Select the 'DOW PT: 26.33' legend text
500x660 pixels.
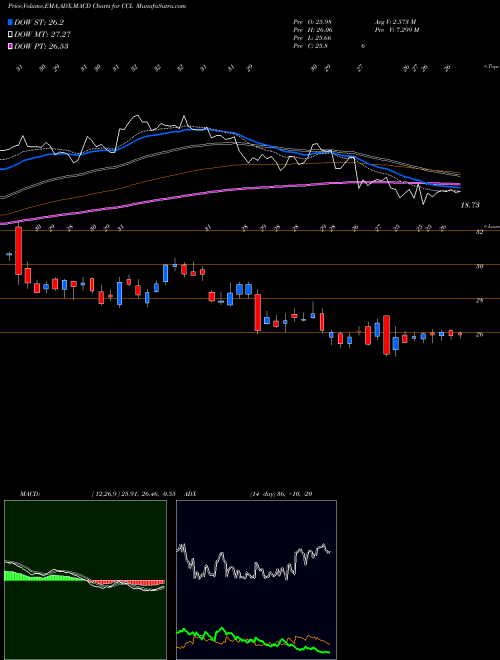[42, 46]
